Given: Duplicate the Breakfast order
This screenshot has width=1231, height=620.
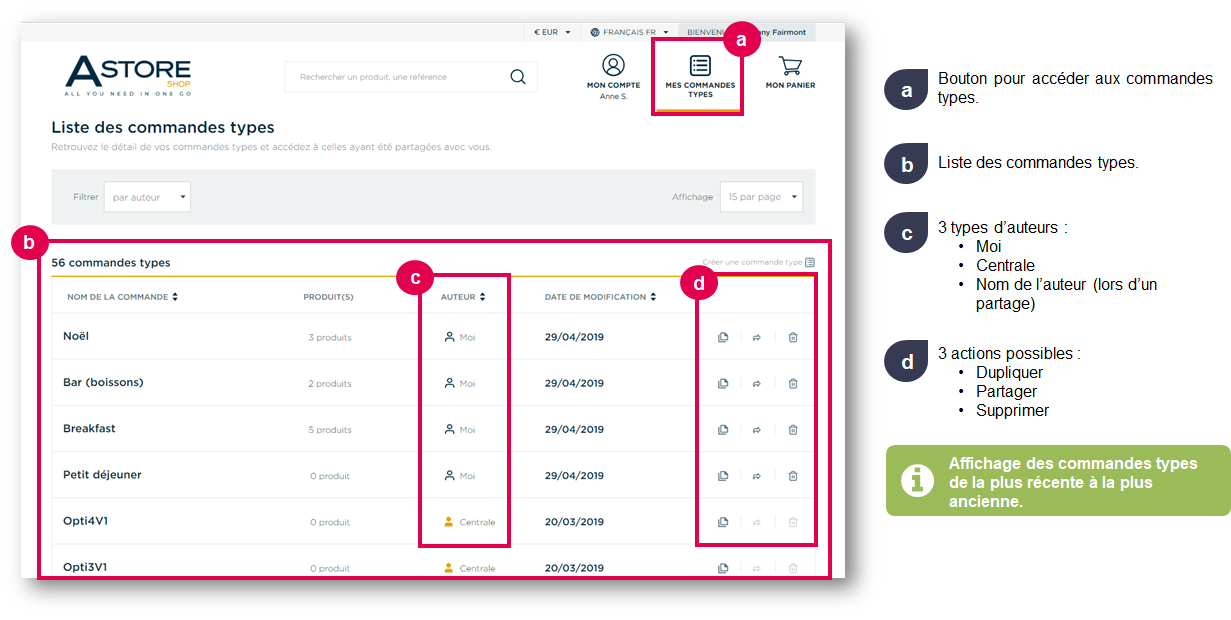Looking at the screenshot, I should coord(723,429).
